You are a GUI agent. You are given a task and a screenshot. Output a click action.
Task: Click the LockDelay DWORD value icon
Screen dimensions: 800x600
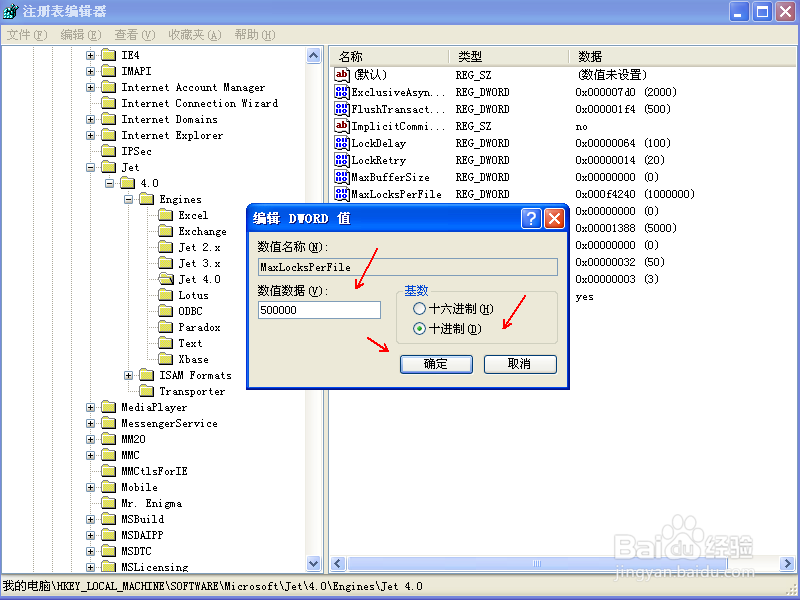342,143
